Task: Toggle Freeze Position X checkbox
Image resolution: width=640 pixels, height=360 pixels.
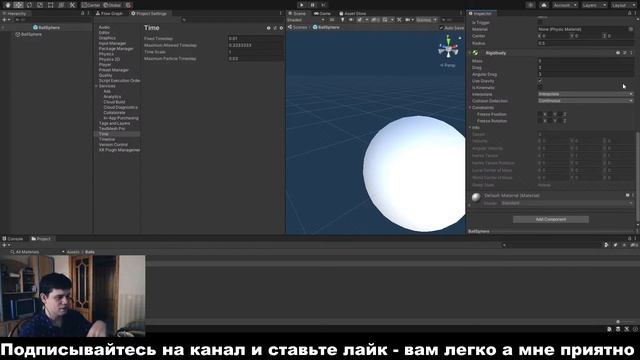Action: click(x=540, y=114)
